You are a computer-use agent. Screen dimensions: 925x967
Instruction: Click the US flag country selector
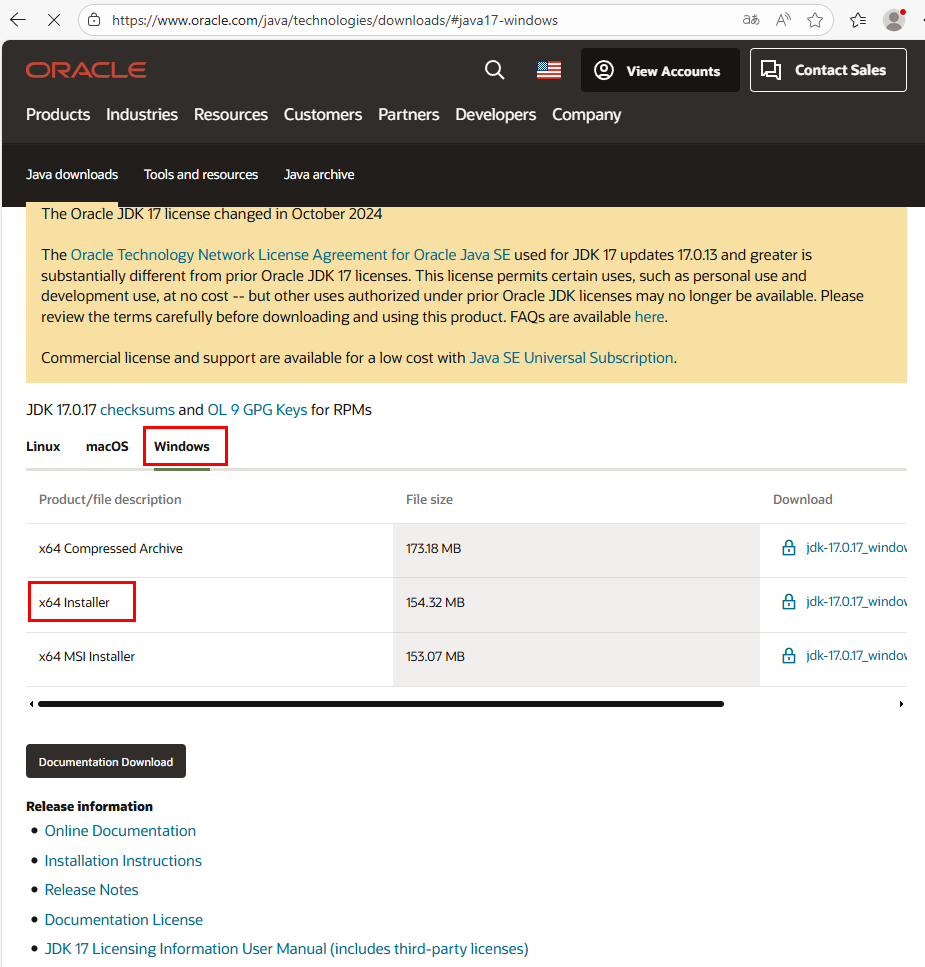(549, 70)
